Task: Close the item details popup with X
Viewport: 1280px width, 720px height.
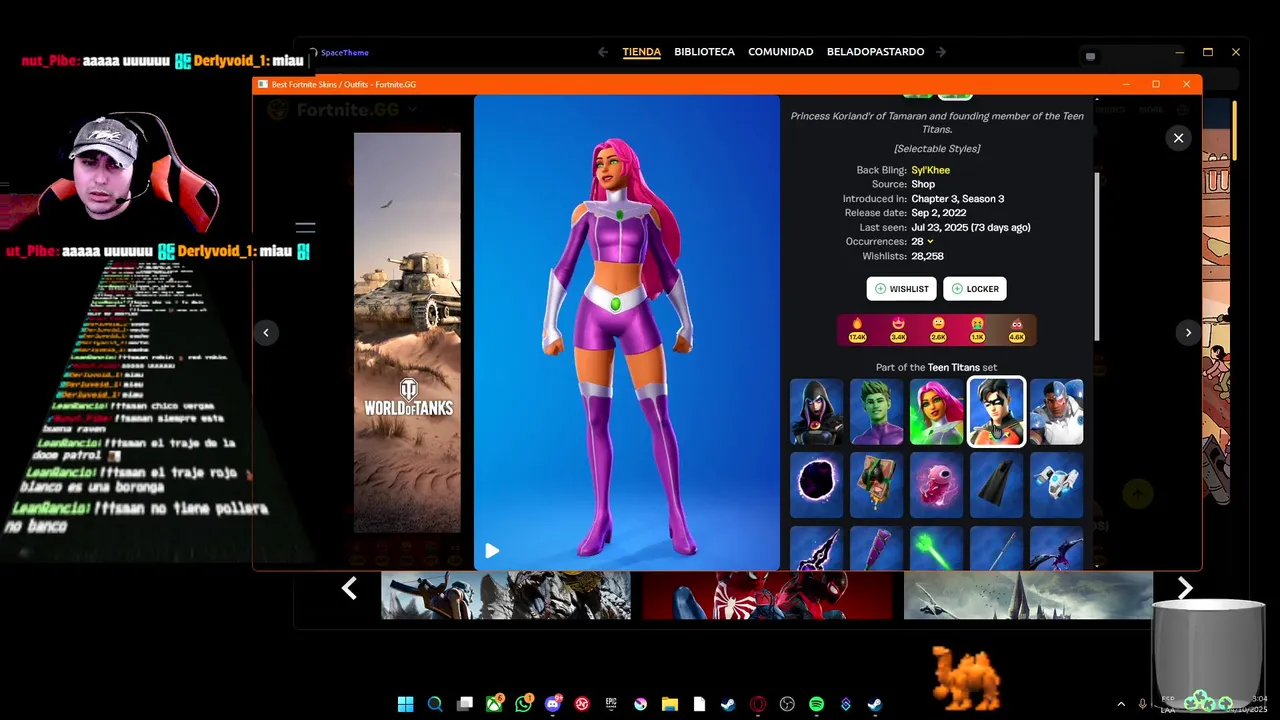Action: coord(1178,138)
